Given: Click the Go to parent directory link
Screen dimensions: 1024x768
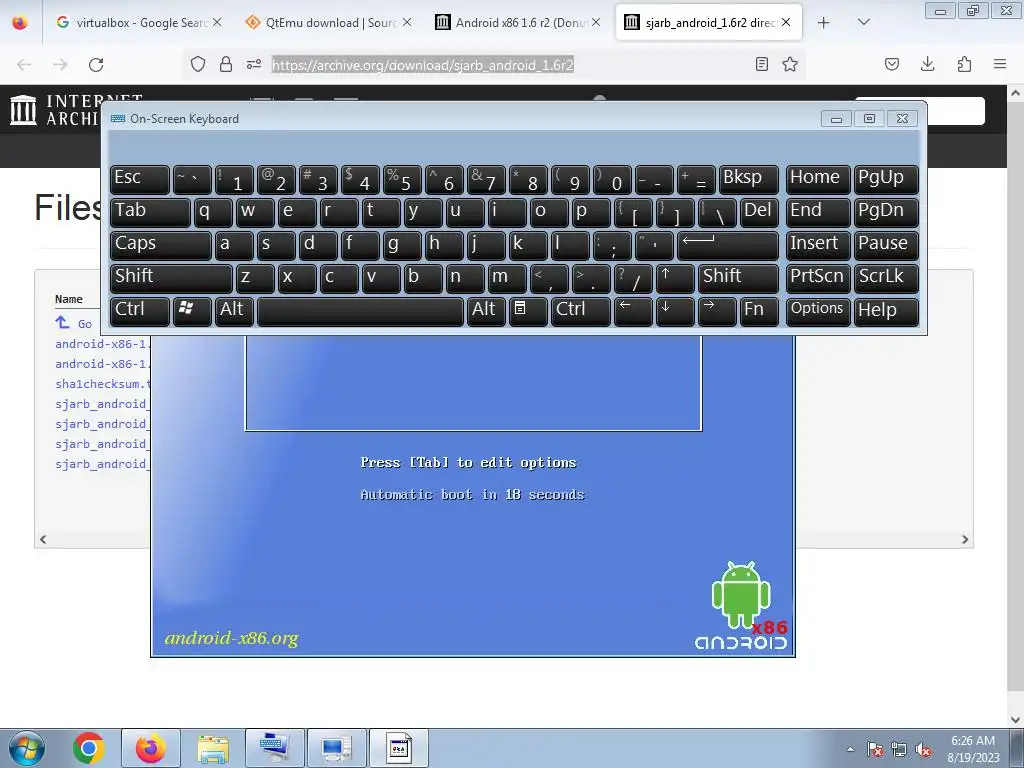Looking at the screenshot, I should [73, 323].
